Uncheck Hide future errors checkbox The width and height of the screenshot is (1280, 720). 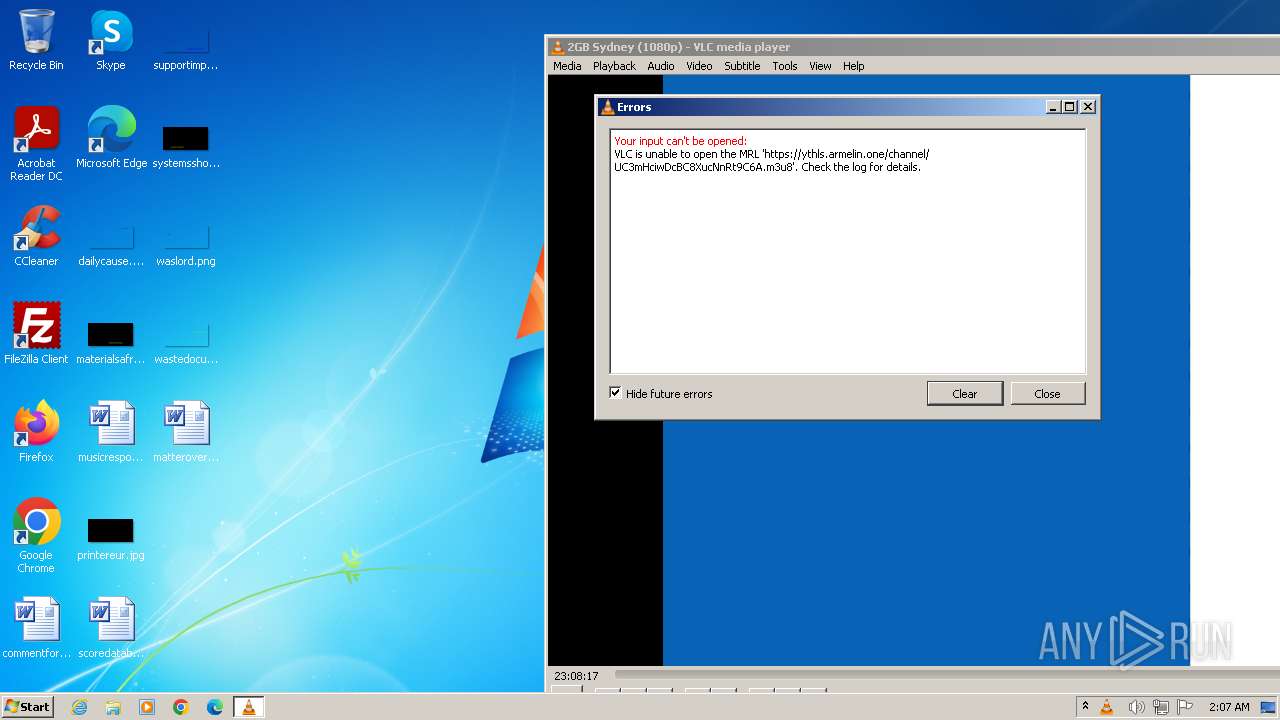click(x=615, y=393)
